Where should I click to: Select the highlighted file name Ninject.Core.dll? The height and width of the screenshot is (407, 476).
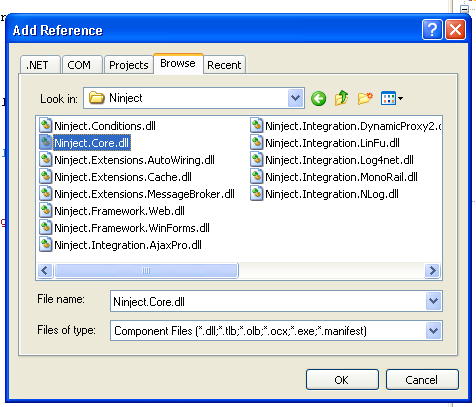[92, 143]
